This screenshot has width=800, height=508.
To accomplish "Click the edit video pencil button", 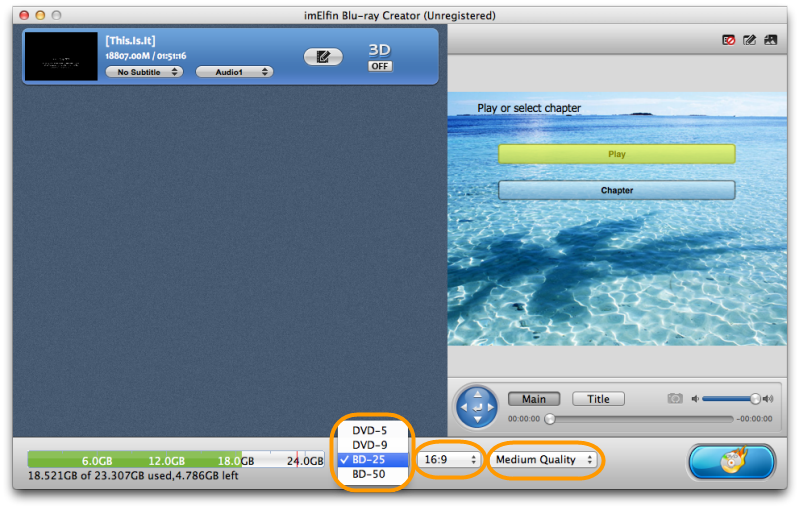I will 323,57.
